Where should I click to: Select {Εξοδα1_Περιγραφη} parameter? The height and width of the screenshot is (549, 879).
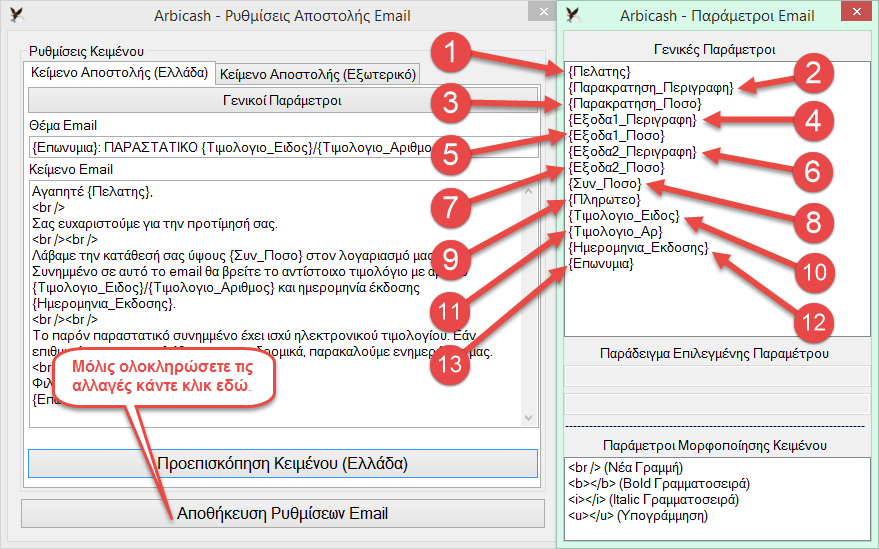point(632,120)
